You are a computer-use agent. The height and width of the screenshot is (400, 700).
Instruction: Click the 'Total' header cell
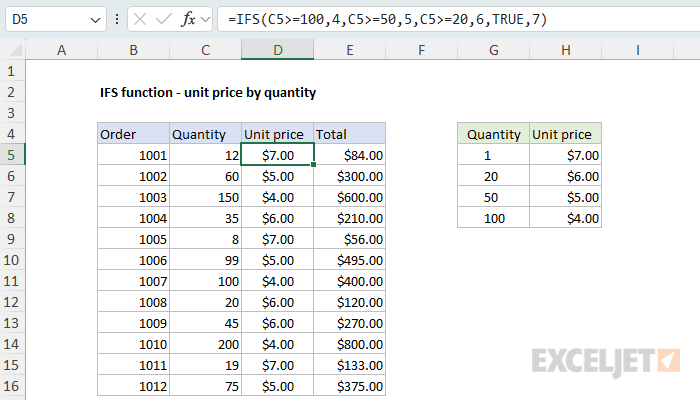pos(350,134)
